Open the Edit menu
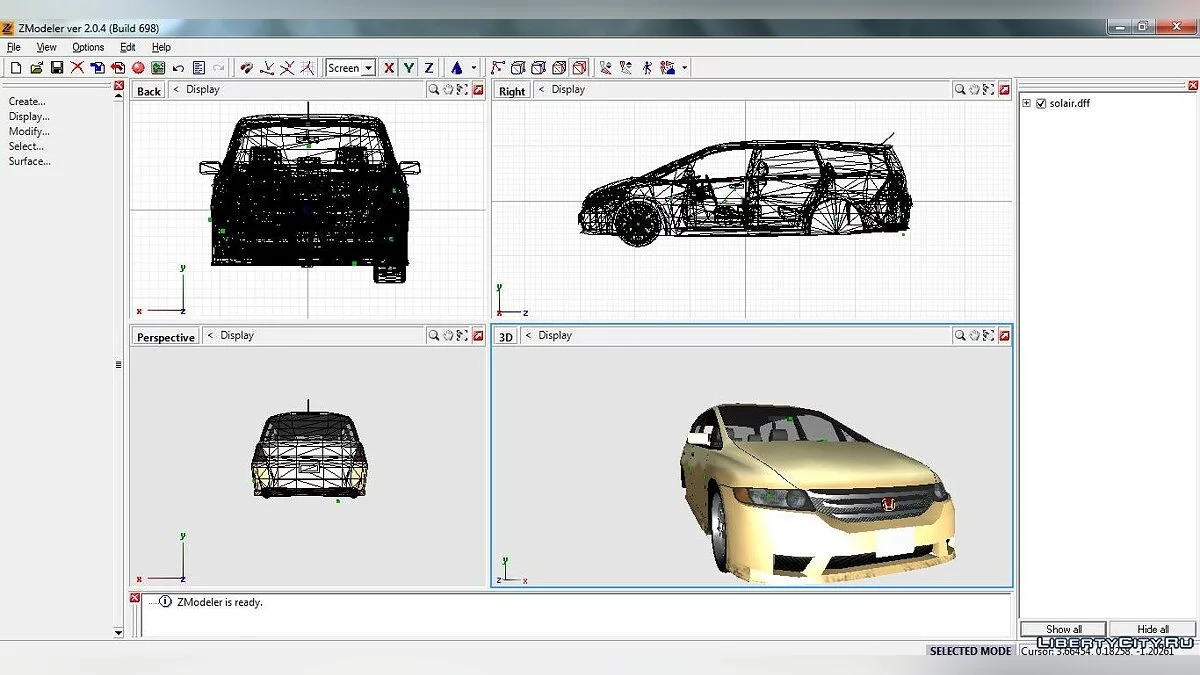Image resolution: width=1200 pixels, height=675 pixels. click(128, 47)
